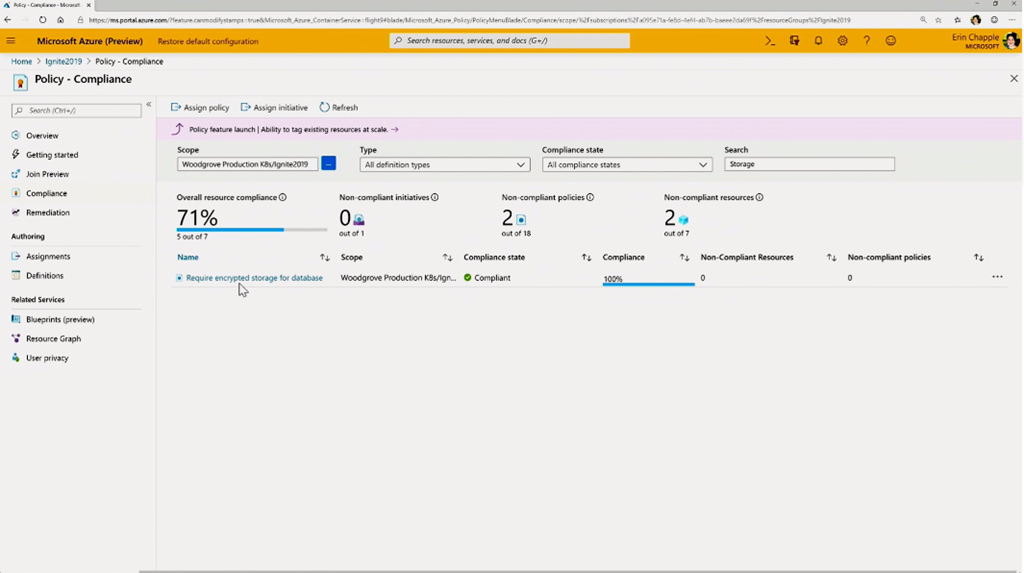The height and width of the screenshot is (573, 1024).
Task: Click the help question mark icon
Action: point(866,41)
